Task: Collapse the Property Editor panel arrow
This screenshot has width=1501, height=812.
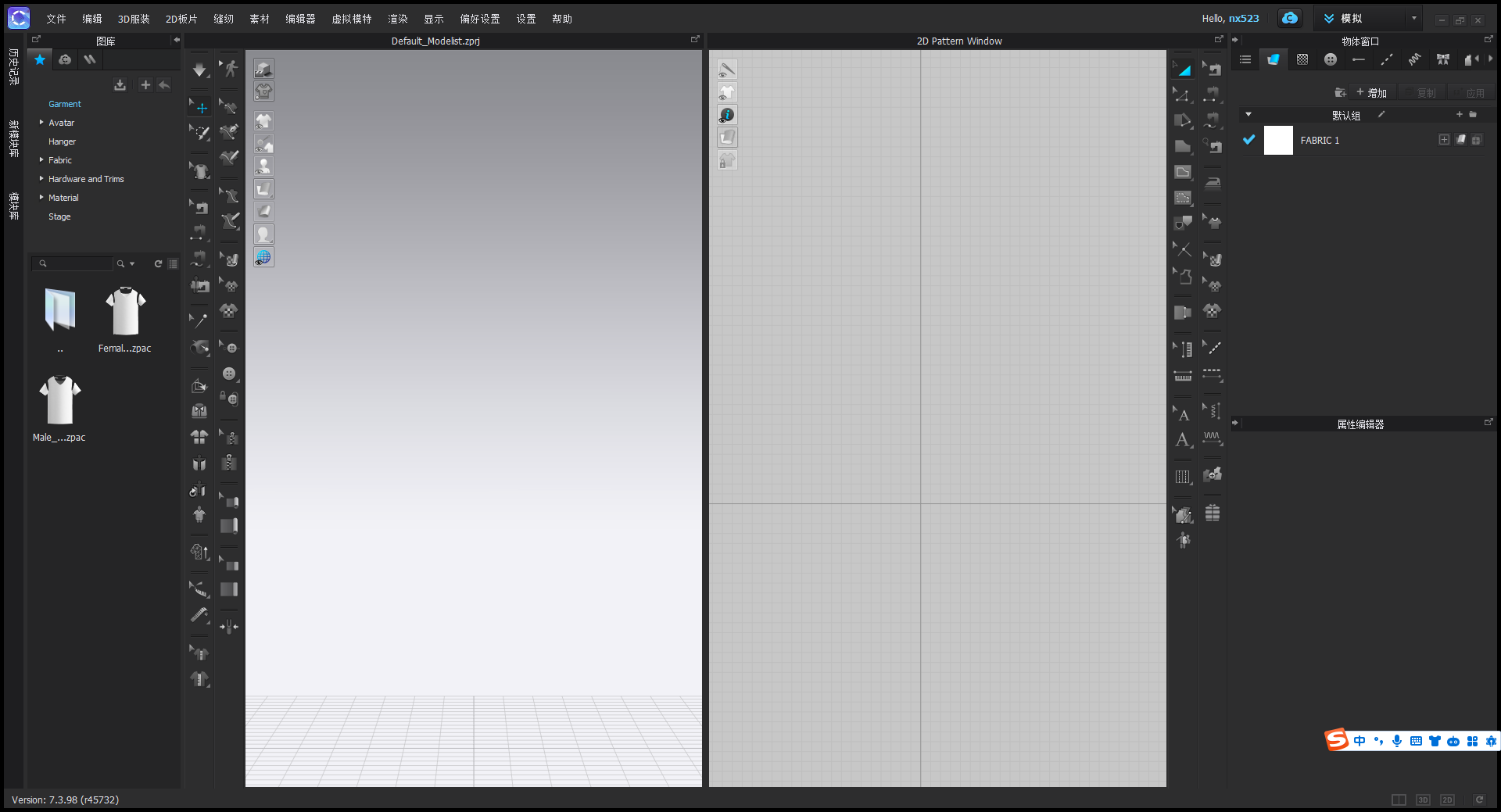Action: click(x=1235, y=423)
